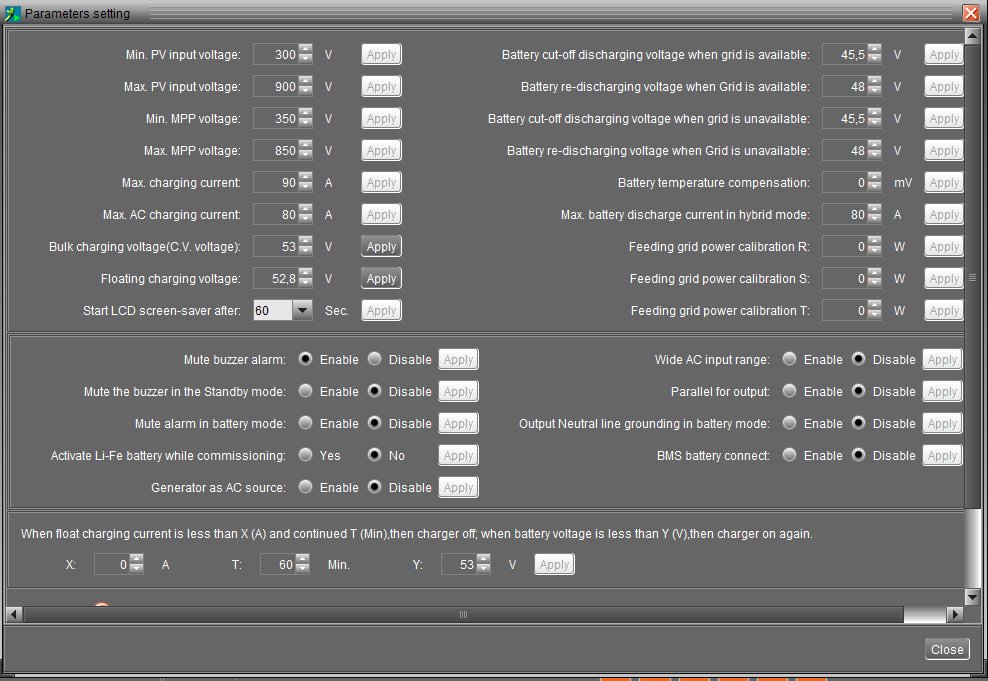
Task: Increase the T minutes value
Action: pyautogui.click(x=303, y=559)
